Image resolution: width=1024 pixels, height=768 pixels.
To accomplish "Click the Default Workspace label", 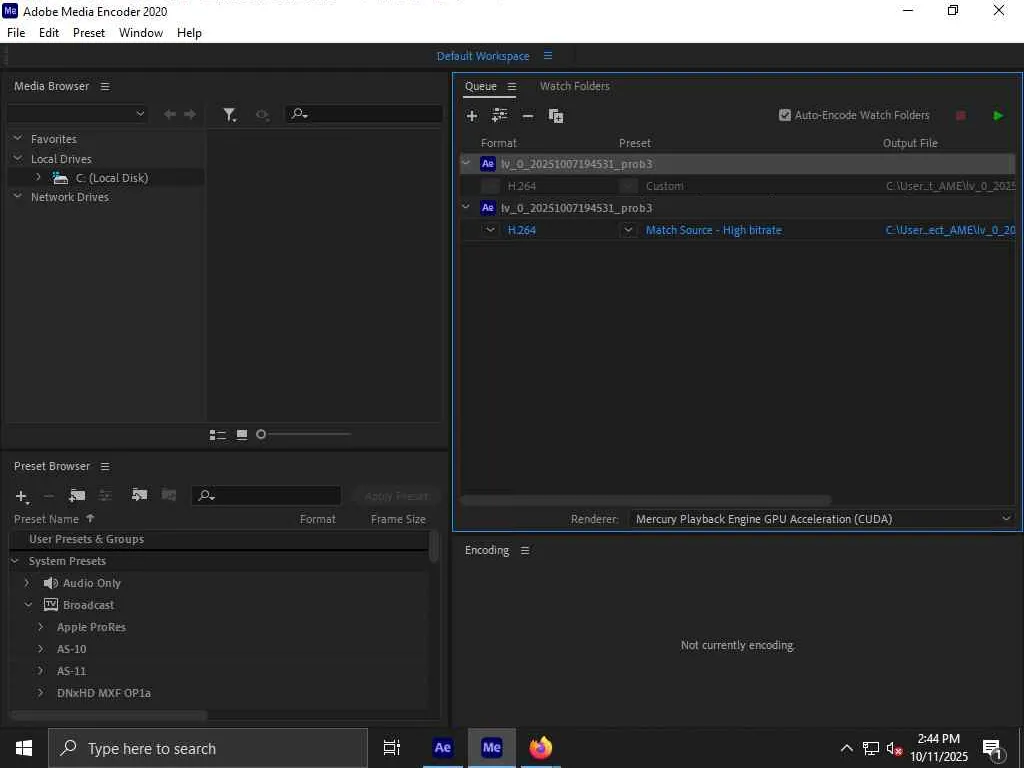I will coord(483,56).
